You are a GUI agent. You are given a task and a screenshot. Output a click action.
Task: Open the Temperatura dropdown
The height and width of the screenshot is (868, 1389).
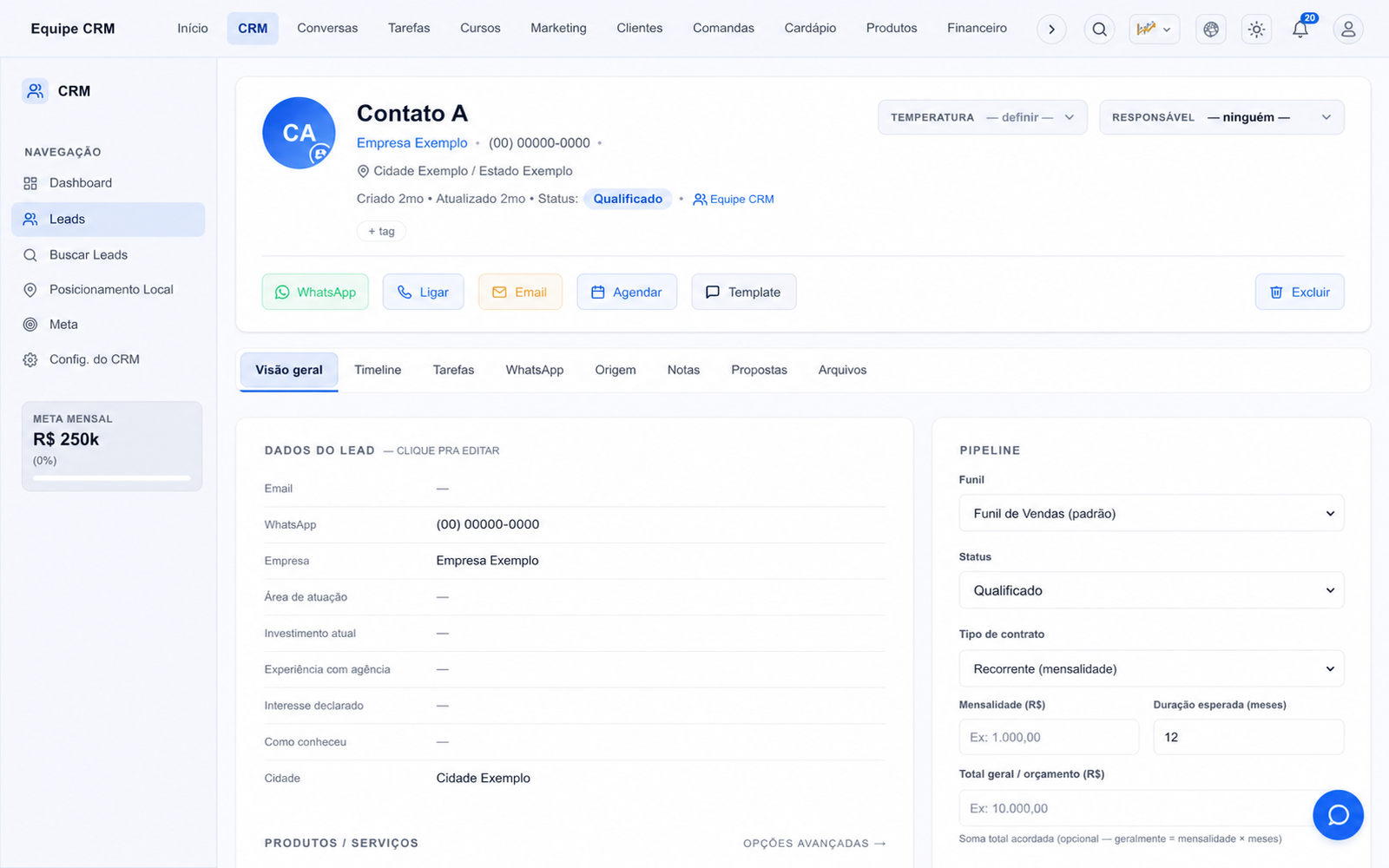tap(983, 117)
